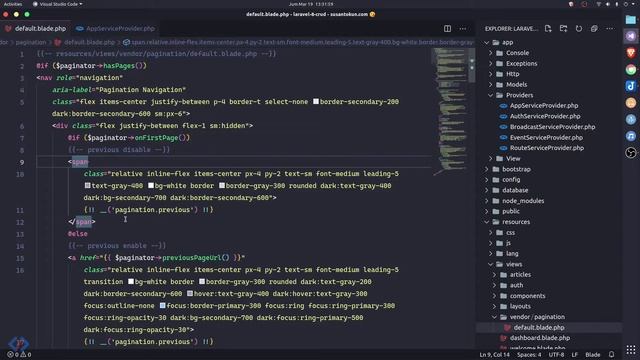640x360 pixels.
Task: Click the New File icon in Explorer header
Action: point(548,29)
